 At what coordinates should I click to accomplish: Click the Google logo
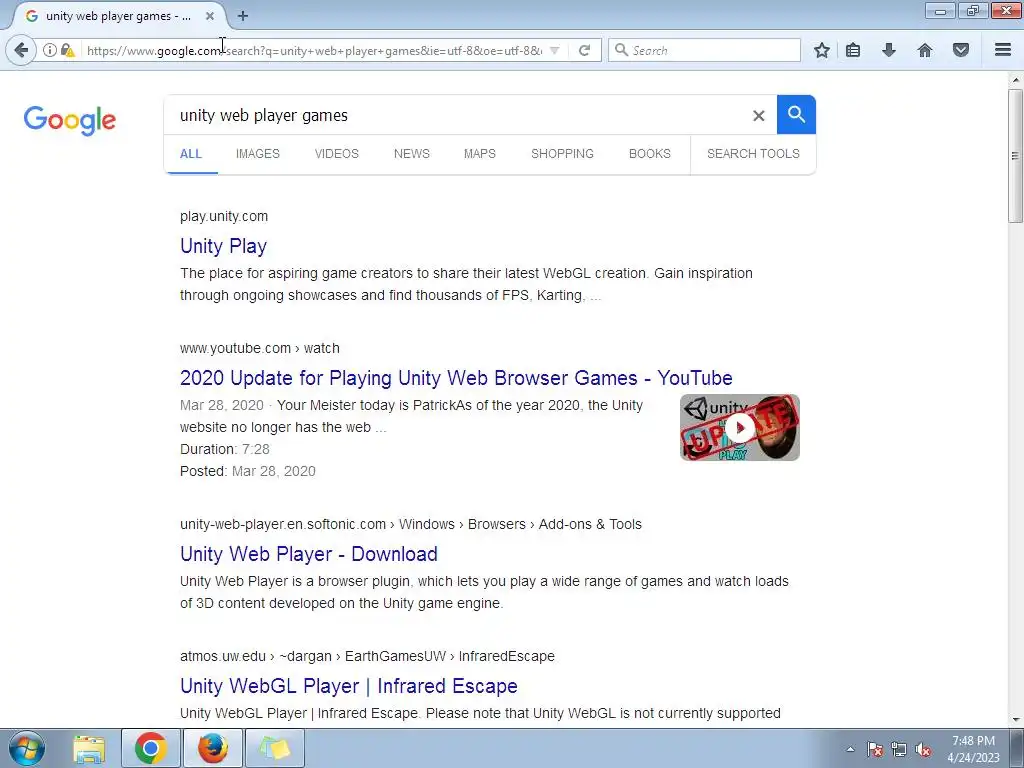70,120
